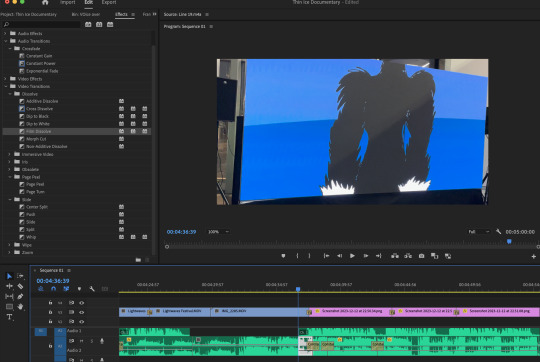Click the Mark Out button in Program monitor

[309, 256]
